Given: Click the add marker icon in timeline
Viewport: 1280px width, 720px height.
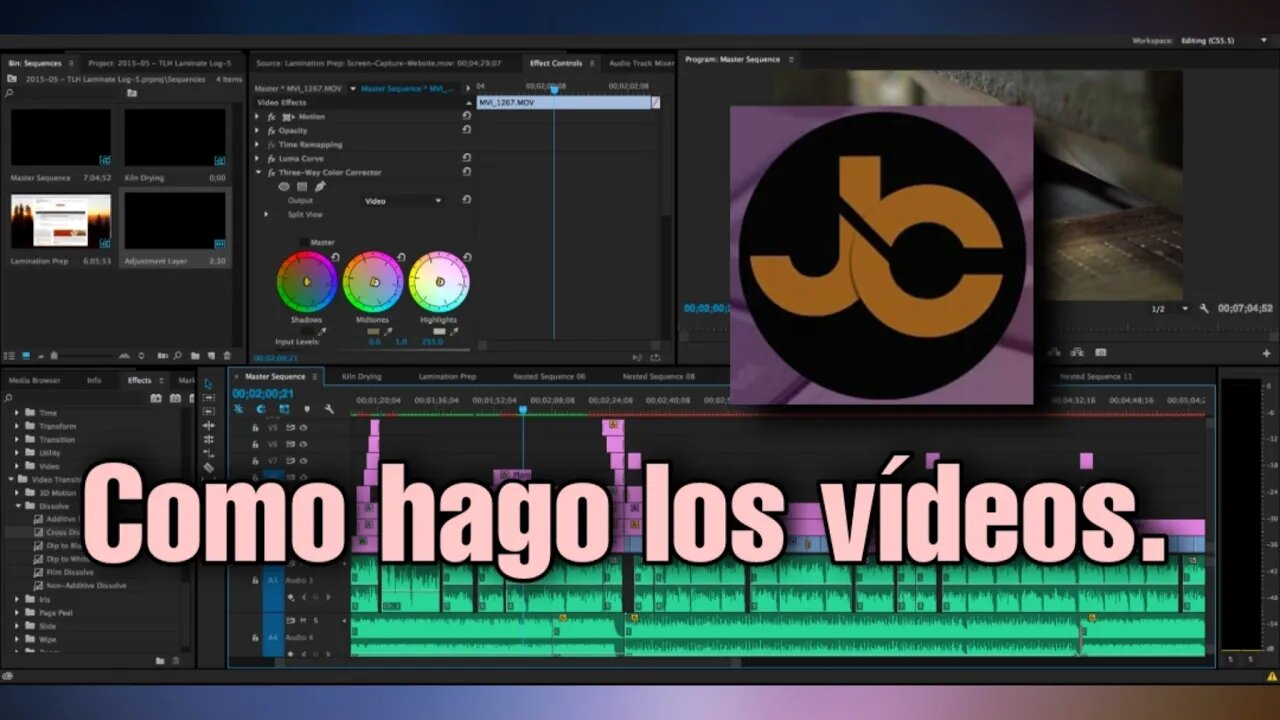Looking at the screenshot, I should click(x=307, y=409).
